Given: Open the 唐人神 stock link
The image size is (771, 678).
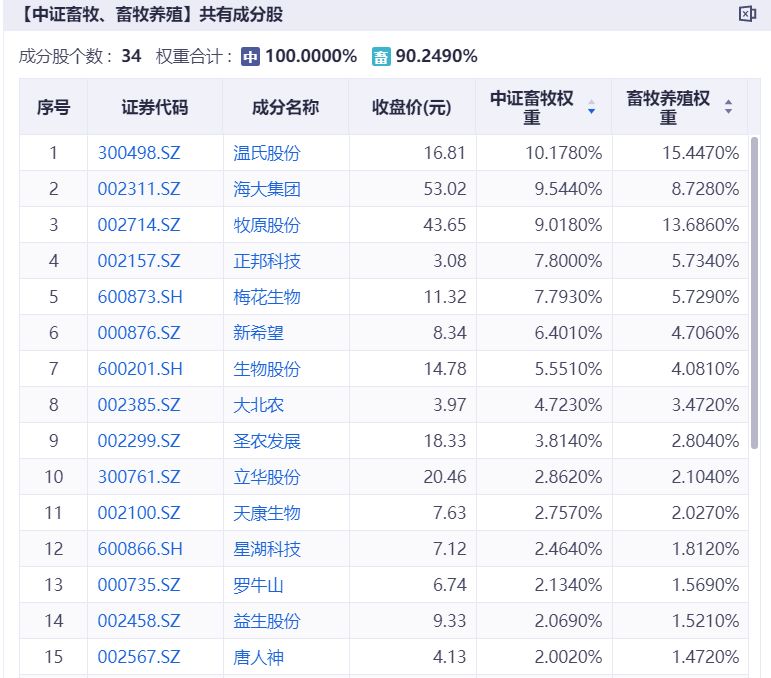Looking at the screenshot, I should click(x=259, y=657).
